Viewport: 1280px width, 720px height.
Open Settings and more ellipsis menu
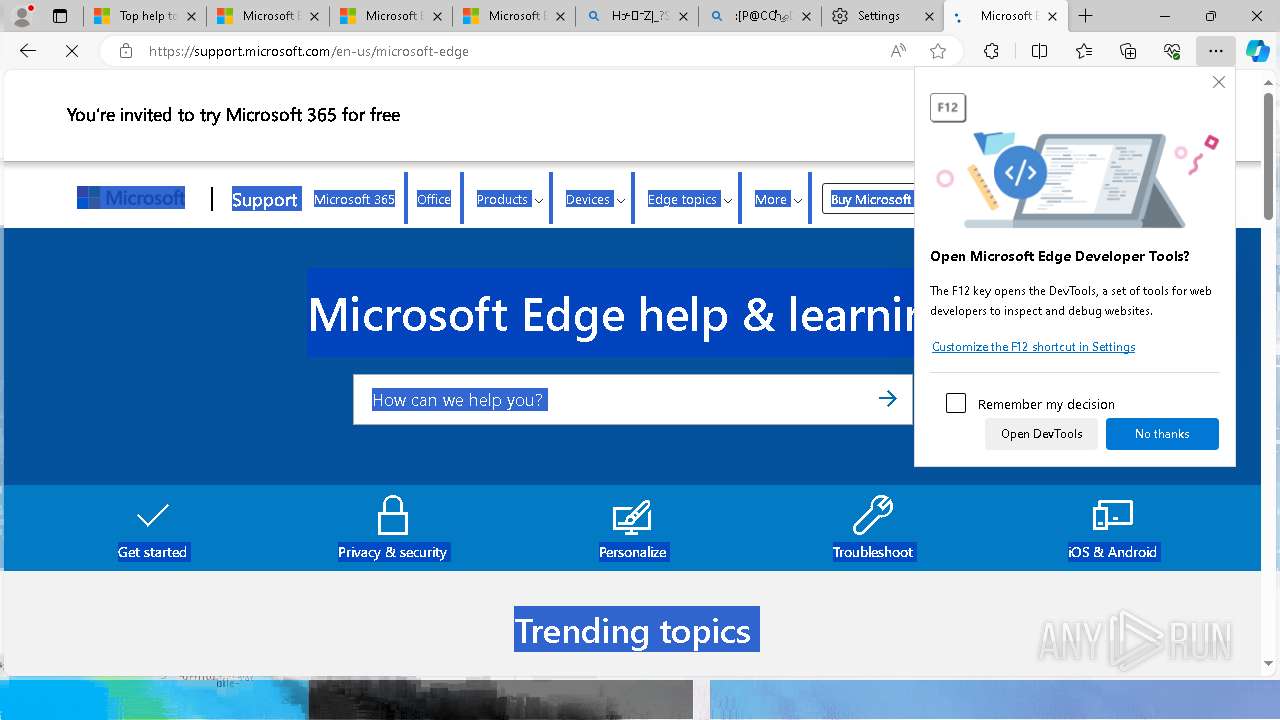coord(1215,51)
